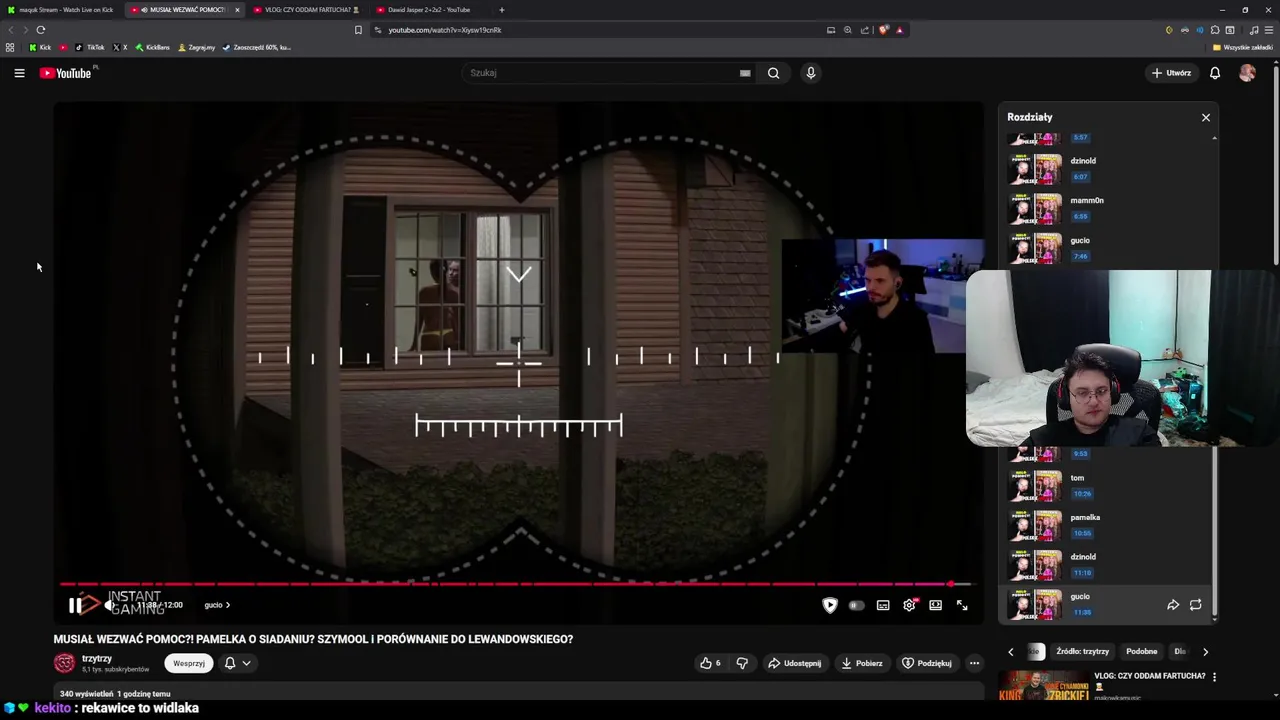Click the shield icon in player controls
The image size is (1280, 720).
point(830,605)
